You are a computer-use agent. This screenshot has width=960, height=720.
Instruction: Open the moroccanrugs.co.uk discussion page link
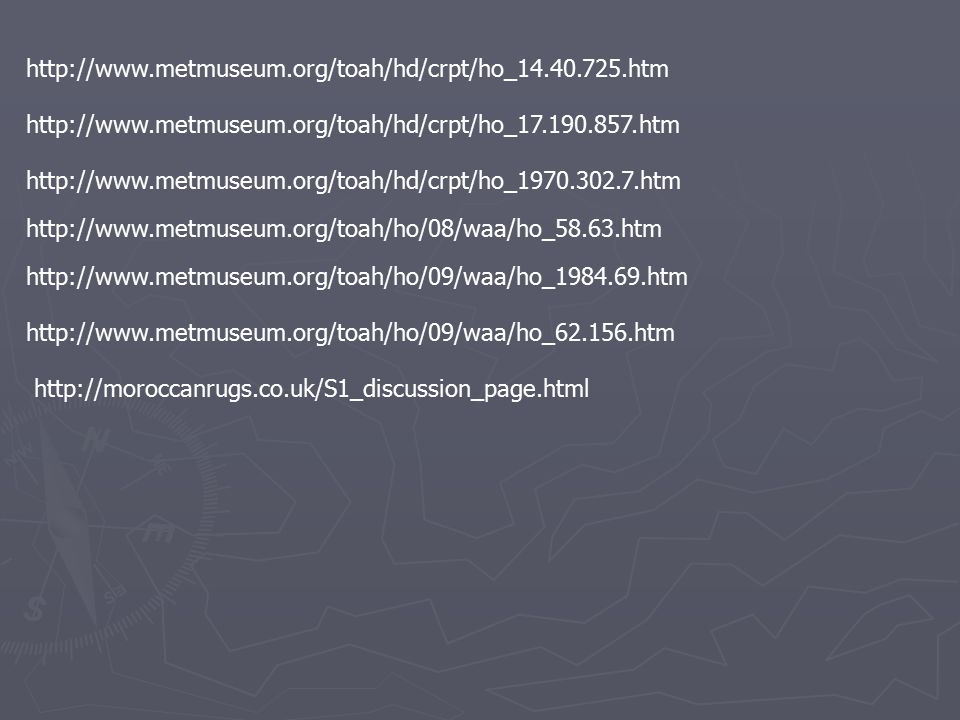pos(312,389)
